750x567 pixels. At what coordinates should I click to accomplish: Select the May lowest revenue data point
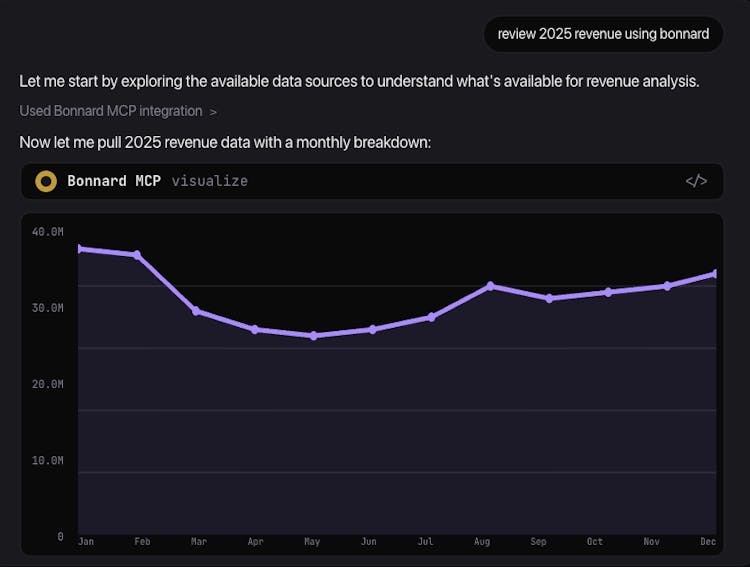(313, 336)
